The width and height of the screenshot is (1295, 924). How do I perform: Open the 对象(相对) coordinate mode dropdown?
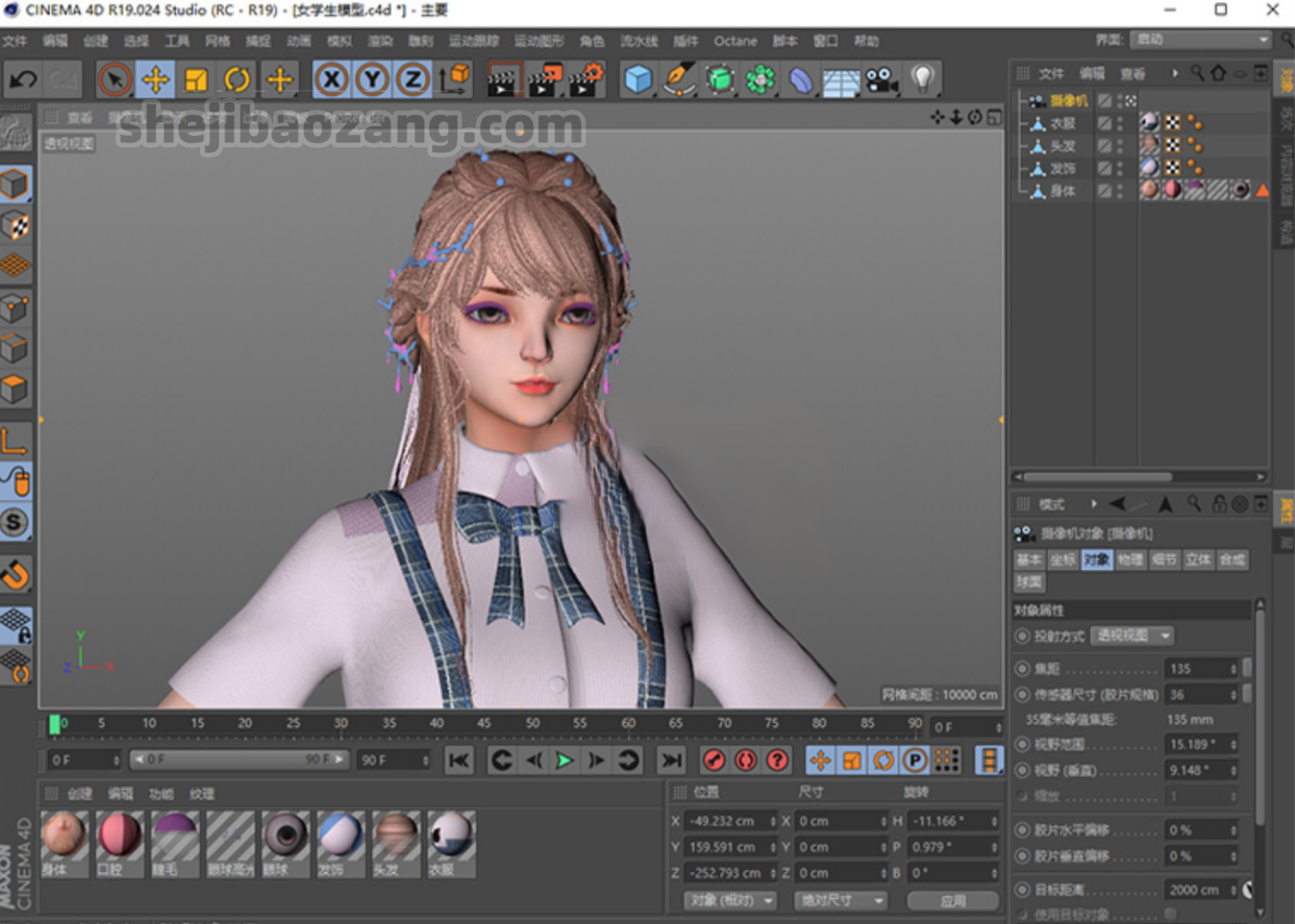(x=730, y=900)
